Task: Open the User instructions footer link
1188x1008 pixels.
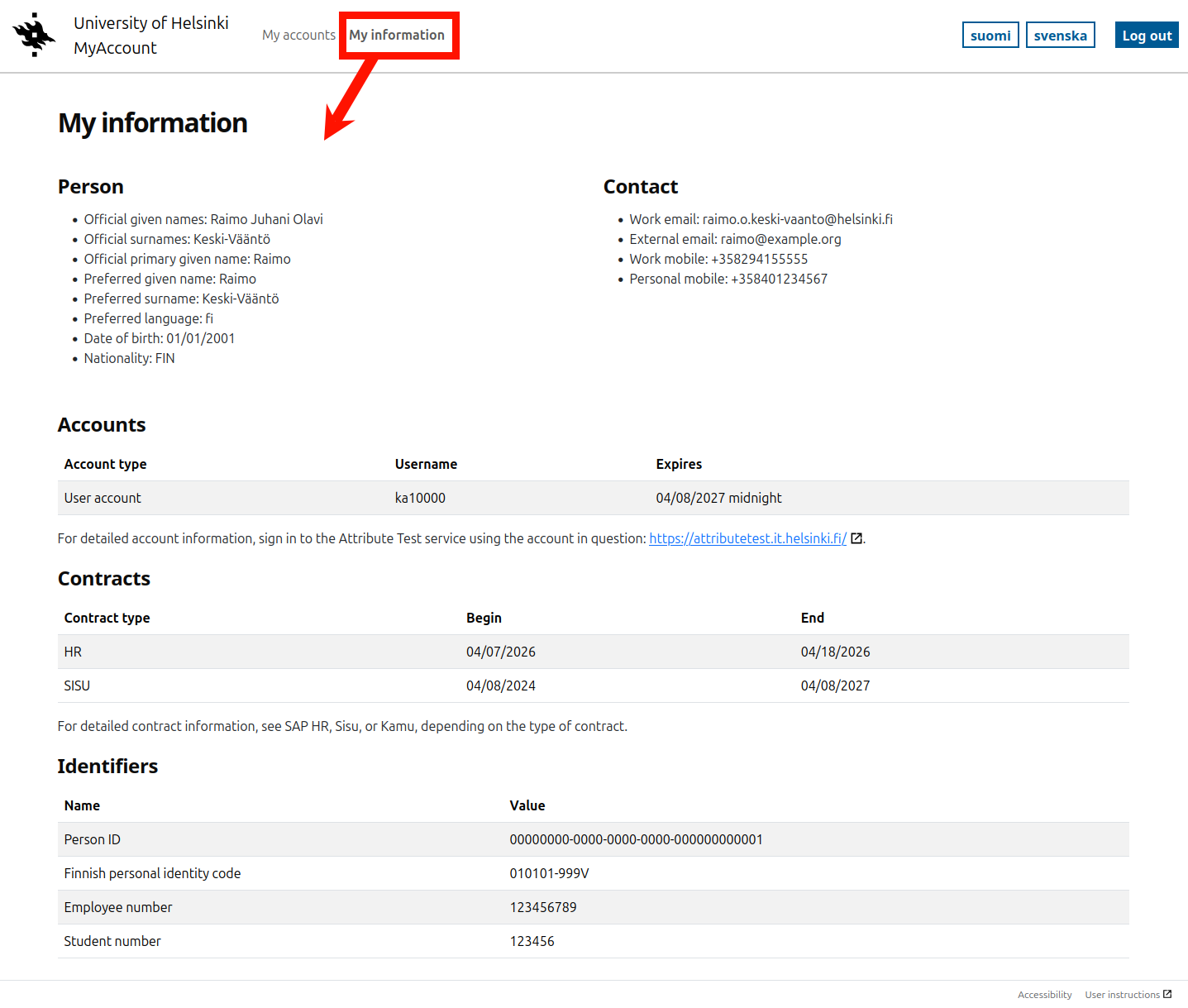Action: (1122, 995)
